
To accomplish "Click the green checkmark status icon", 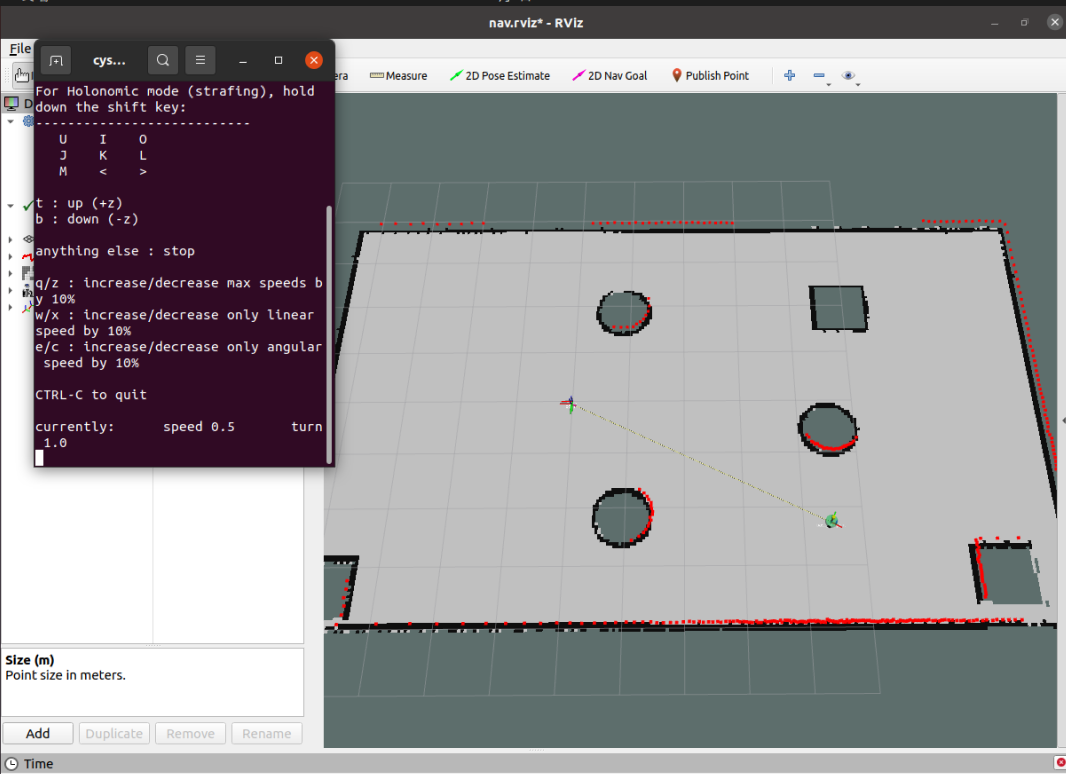I will 28,205.
